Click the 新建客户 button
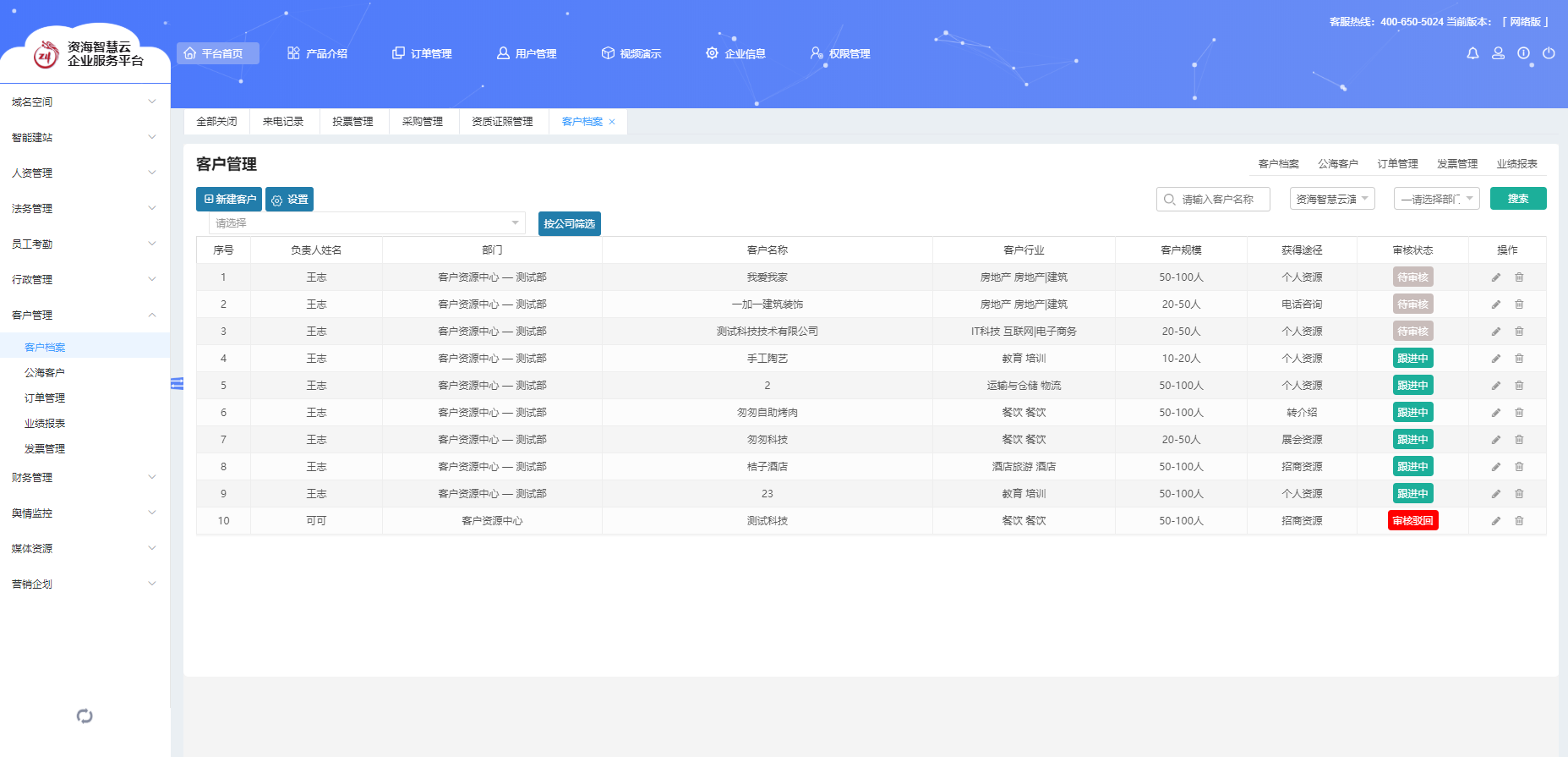Image resolution: width=1568 pixels, height=757 pixels. [x=229, y=200]
